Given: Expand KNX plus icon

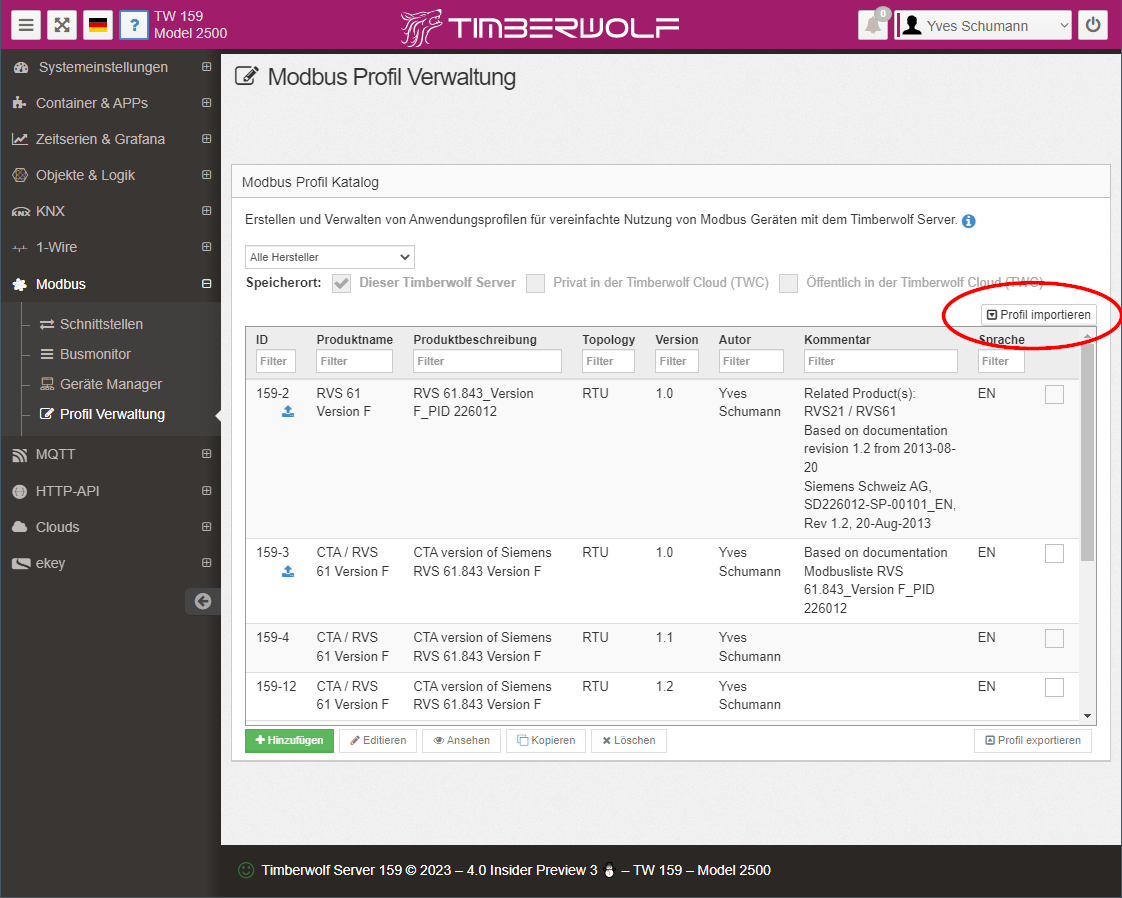Looking at the screenshot, I should tap(206, 210).
